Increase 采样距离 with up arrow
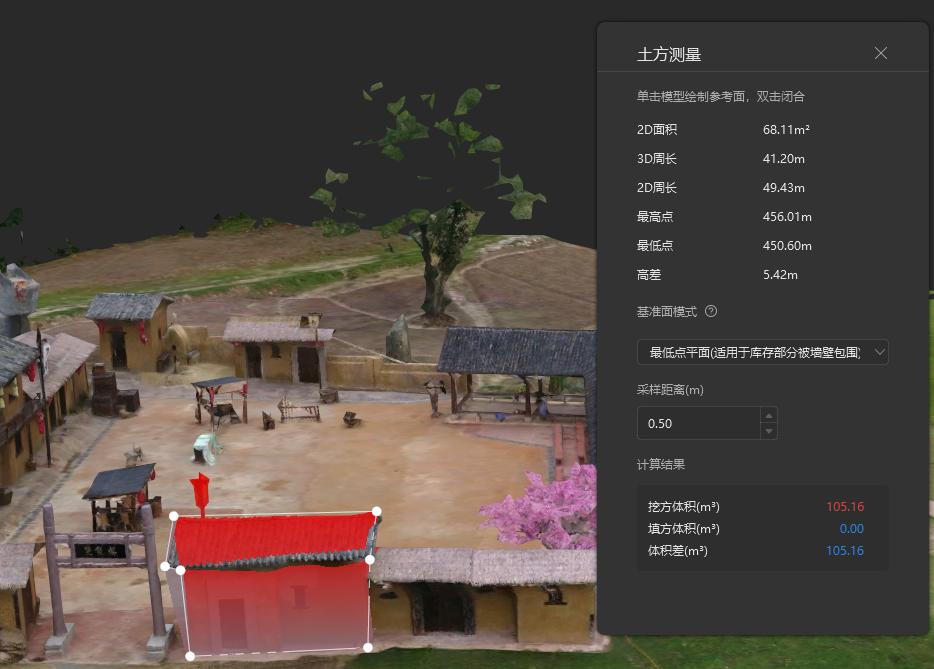 click(x=769, y=415)
